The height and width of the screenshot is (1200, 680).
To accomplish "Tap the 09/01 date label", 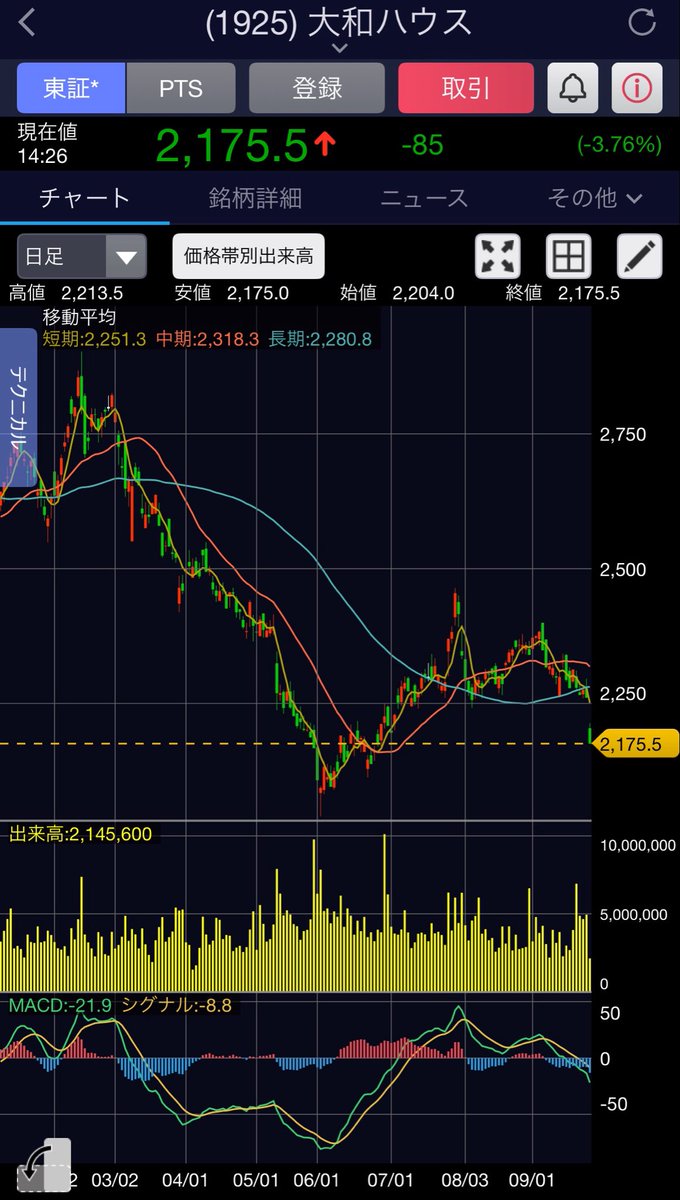I will tap(532, 1180).
